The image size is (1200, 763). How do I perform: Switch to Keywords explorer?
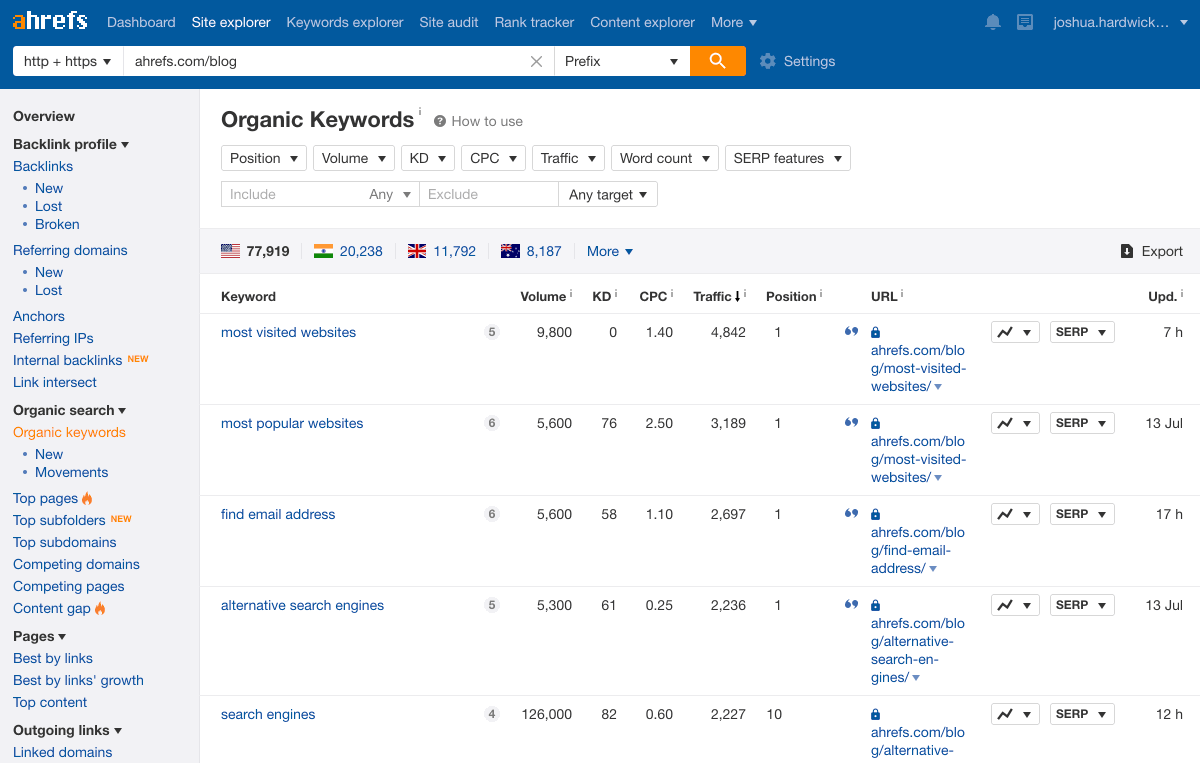(x=344, y=21)
